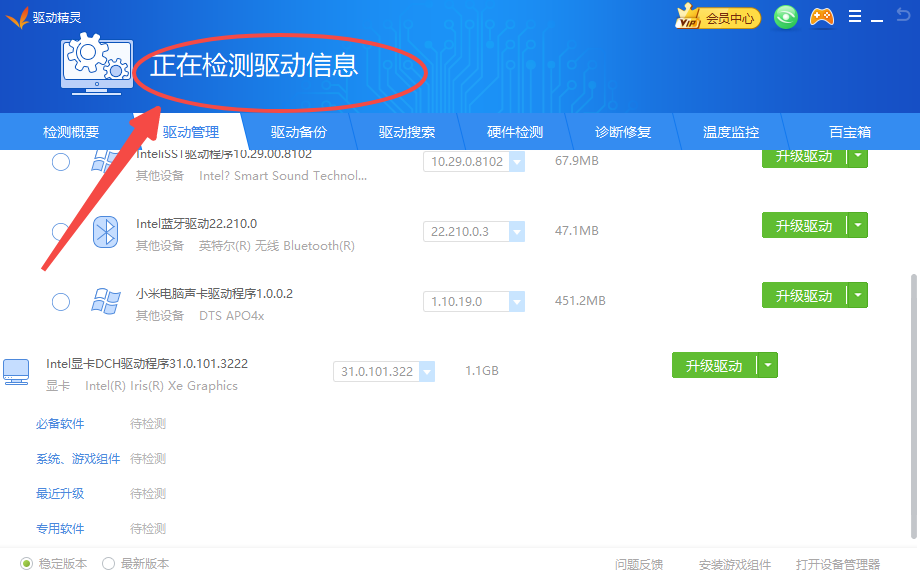Select the 必备软件 category link
Viewport: 920px width, 579px height.
pyautogui.click(x=60, y=424)
